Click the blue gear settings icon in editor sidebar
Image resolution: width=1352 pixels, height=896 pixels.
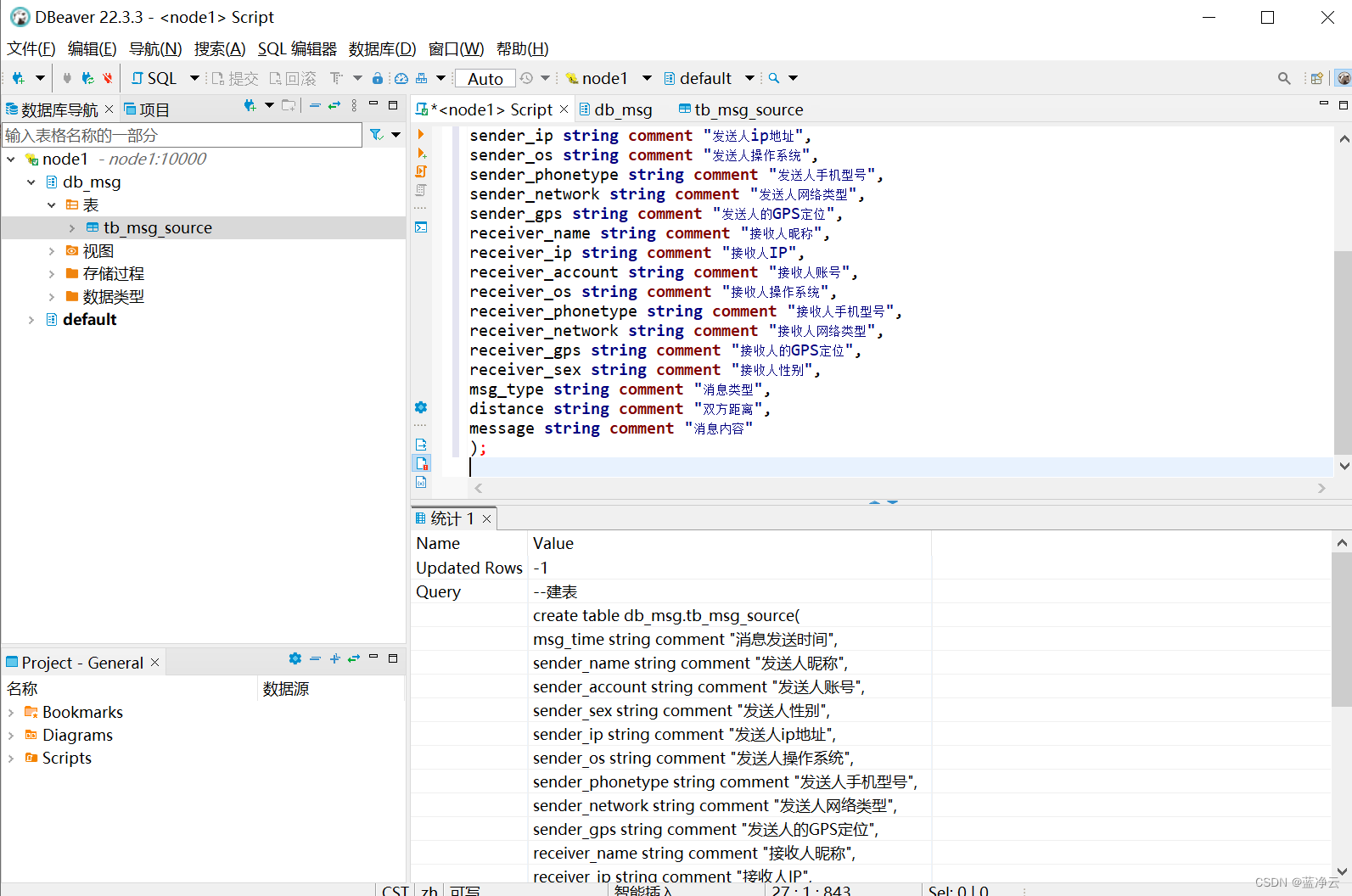click(421, 407)
